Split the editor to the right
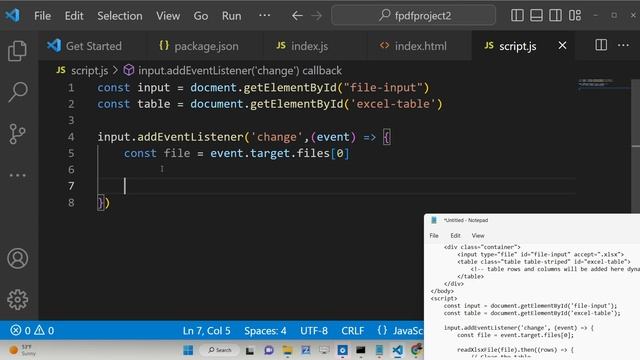640x360 pixels. click(x=601, y=45)
